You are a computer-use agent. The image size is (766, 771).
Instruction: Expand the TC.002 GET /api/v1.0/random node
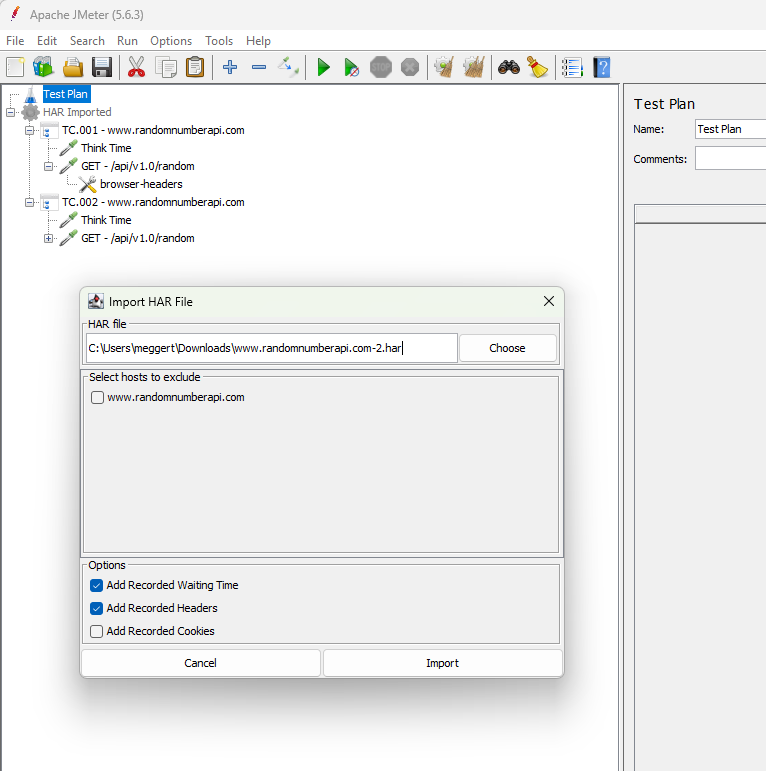click(49, 238)
